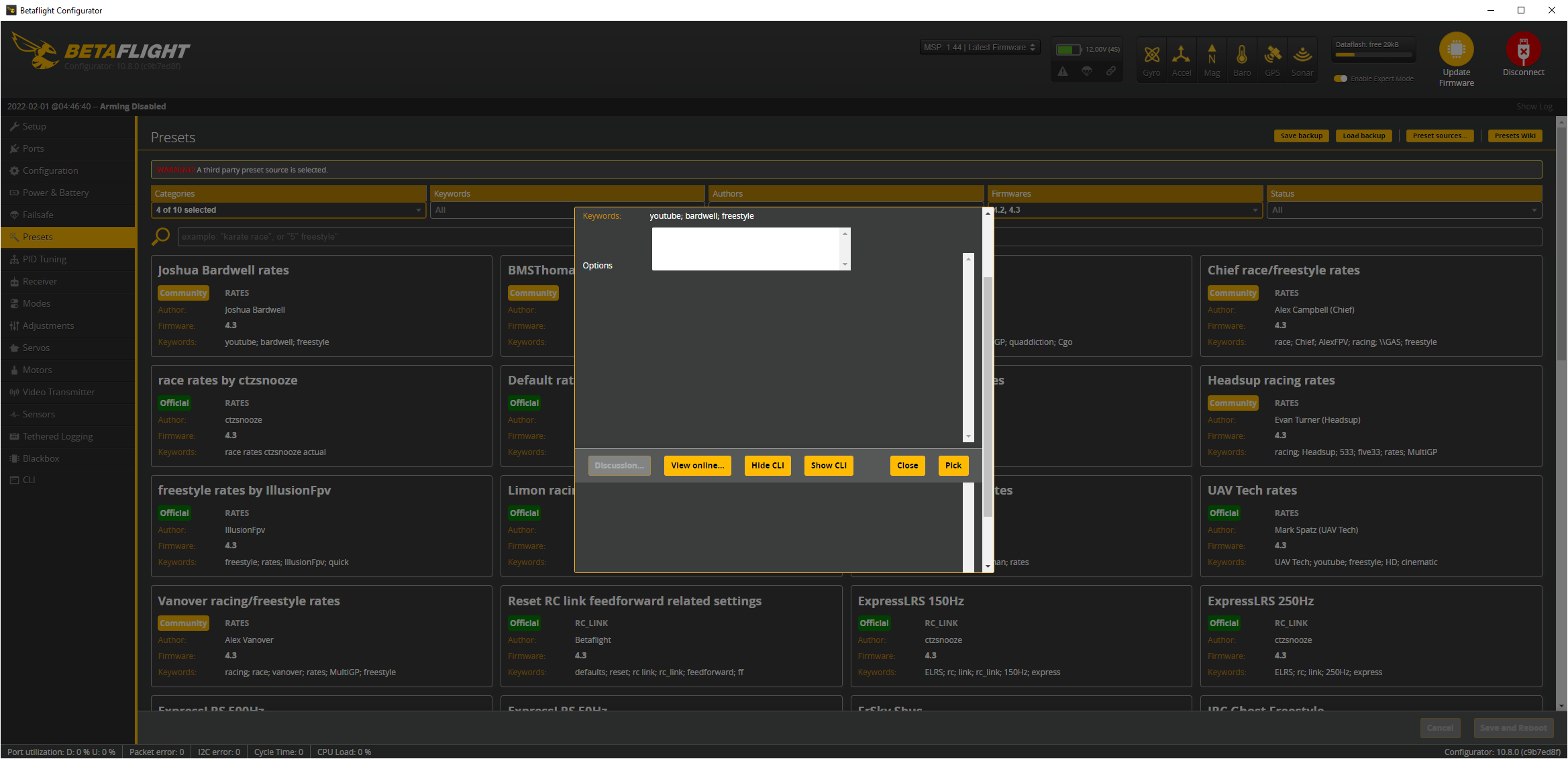Pick the selected preset

(953, 465)
